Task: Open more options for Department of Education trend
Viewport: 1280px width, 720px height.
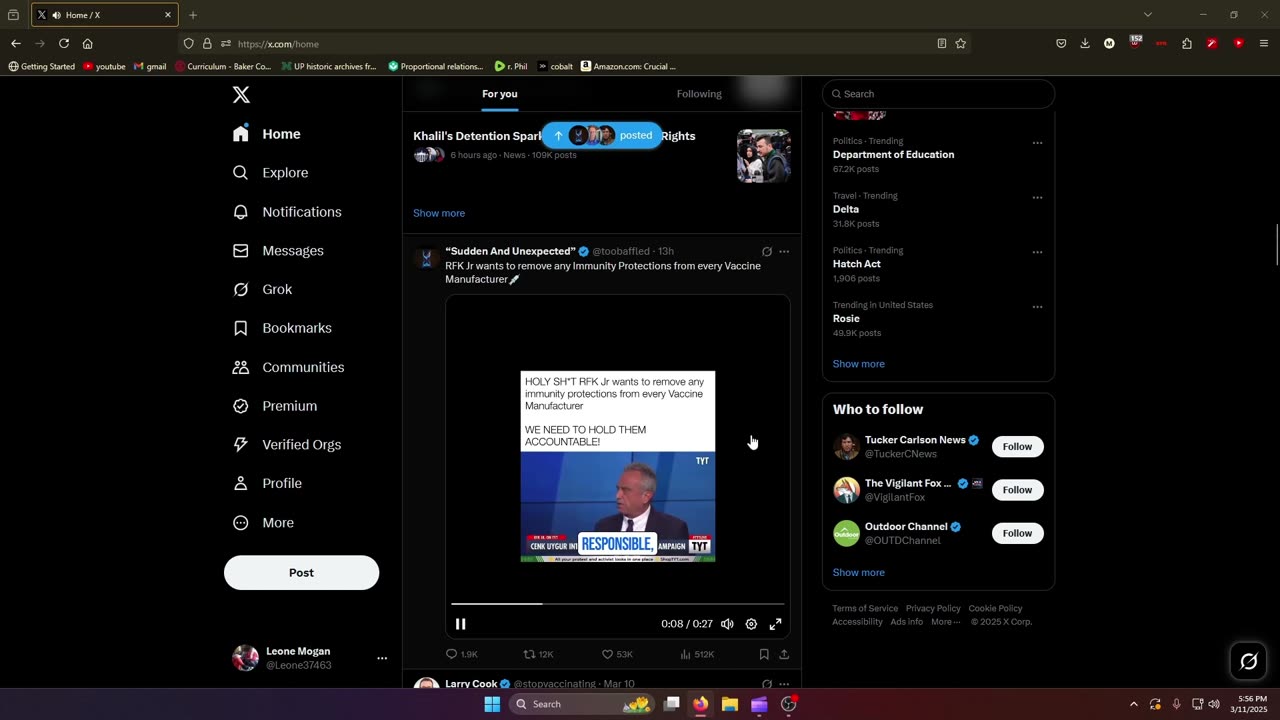Action: [x=1037, y=143]
